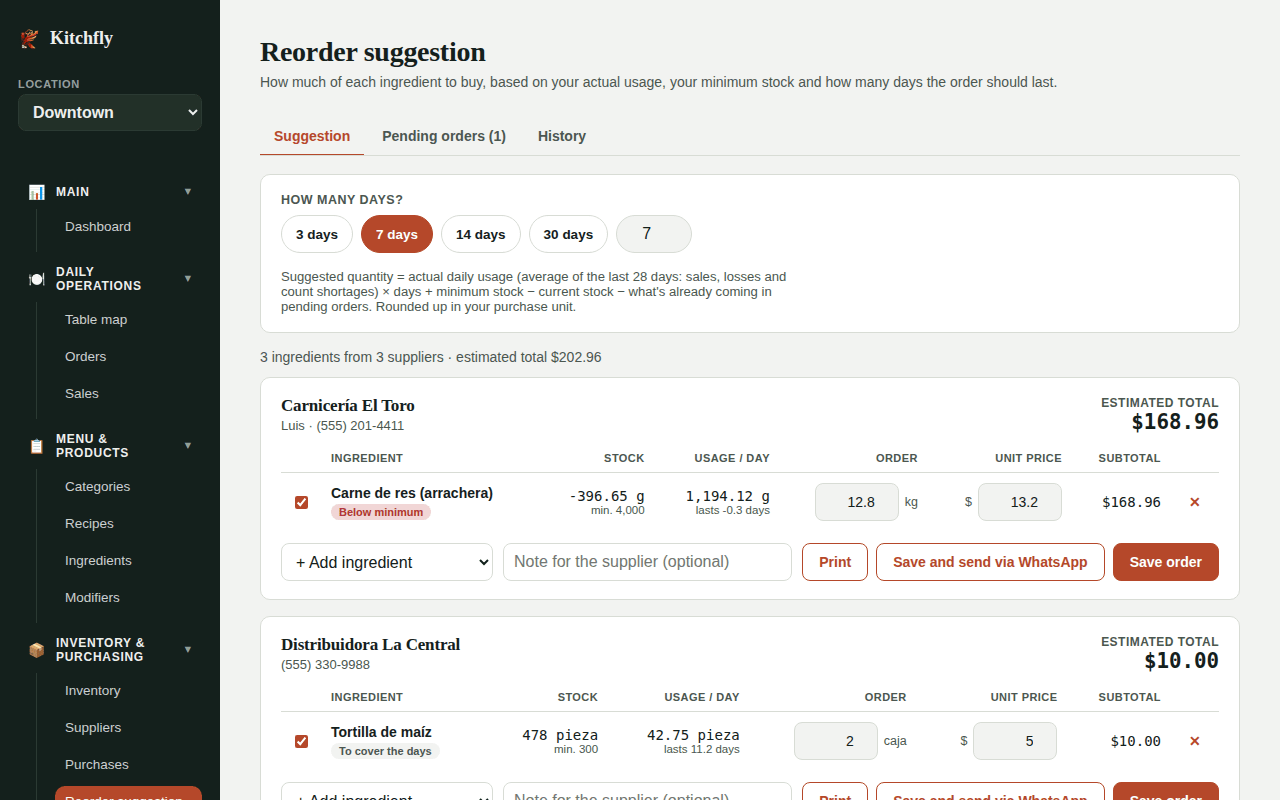Uncheck Carne de res (arrachera) ingredient
Image resolution: width=1280 pixels, height=800 pixels.
pos(301,502)
